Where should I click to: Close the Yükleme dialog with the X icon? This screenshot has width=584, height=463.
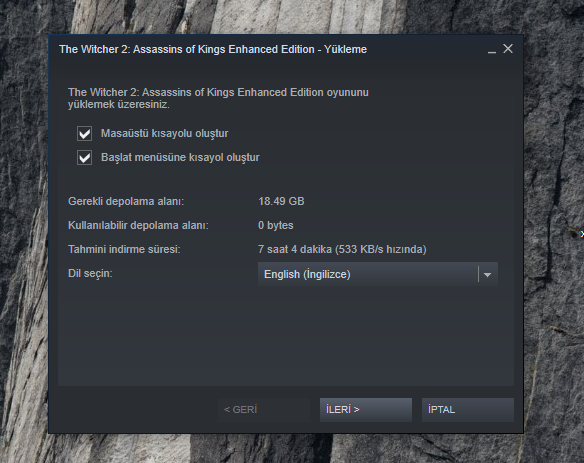point(508,49)
